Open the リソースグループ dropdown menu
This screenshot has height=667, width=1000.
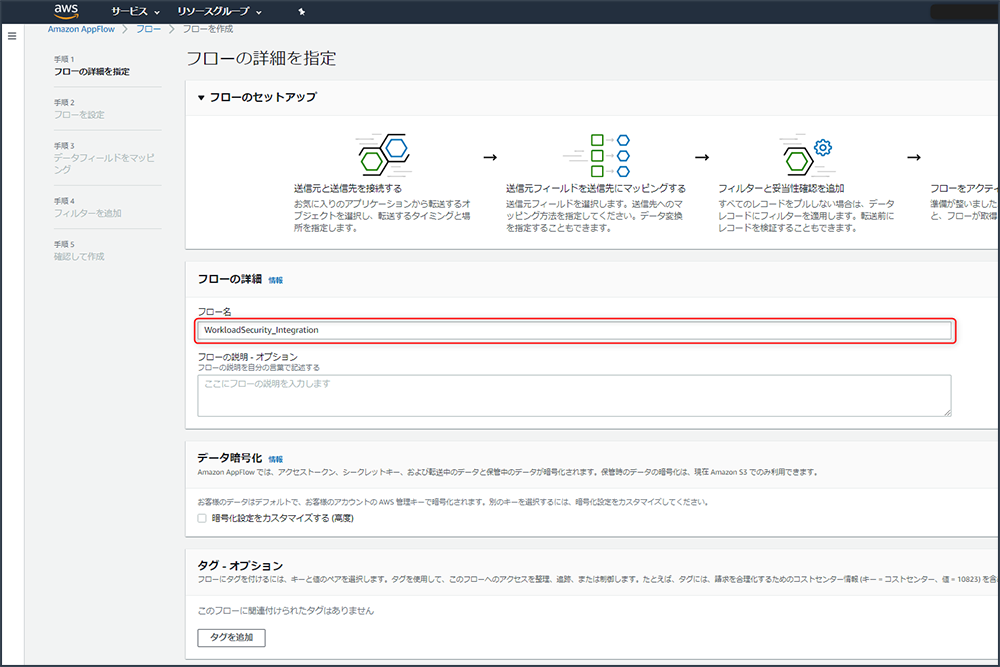219,12
